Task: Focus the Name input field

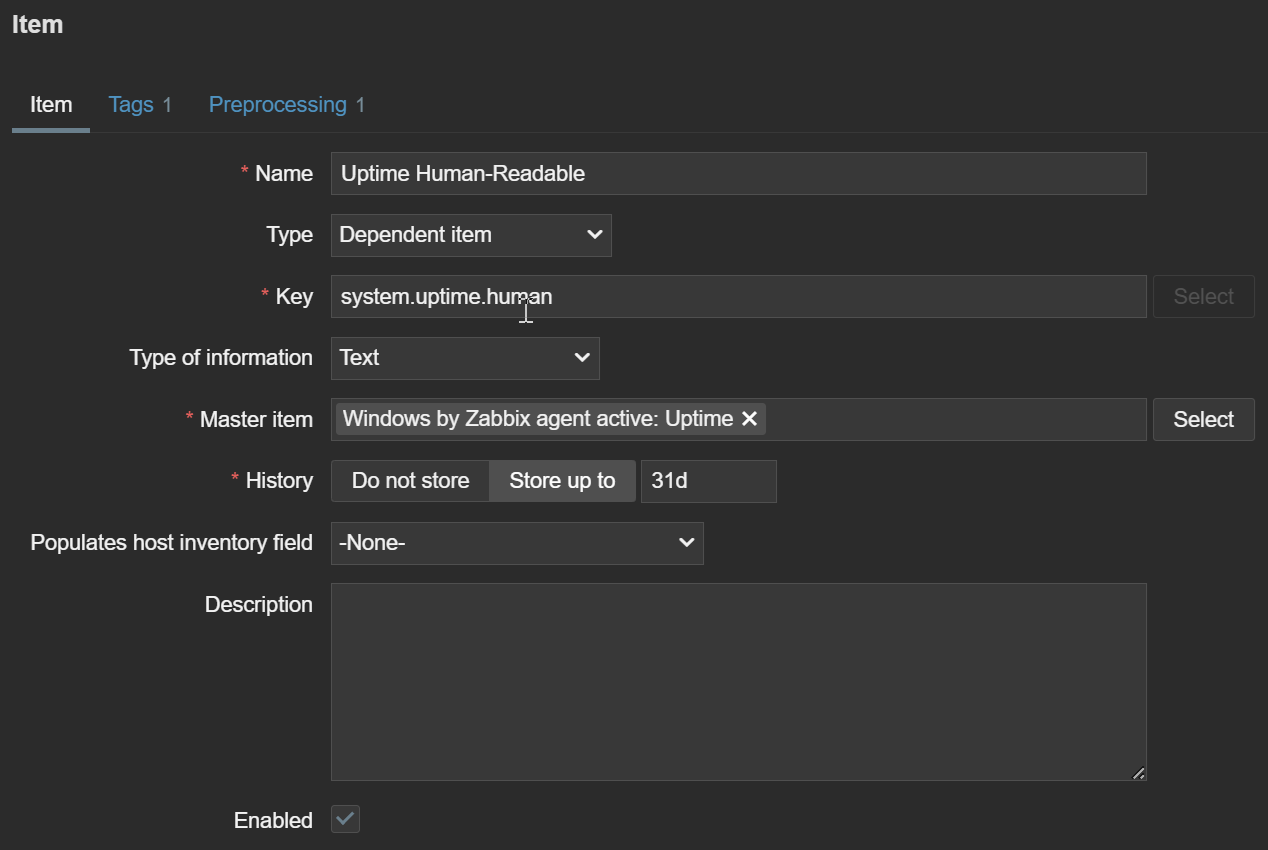Action: [x=738, y=174]
